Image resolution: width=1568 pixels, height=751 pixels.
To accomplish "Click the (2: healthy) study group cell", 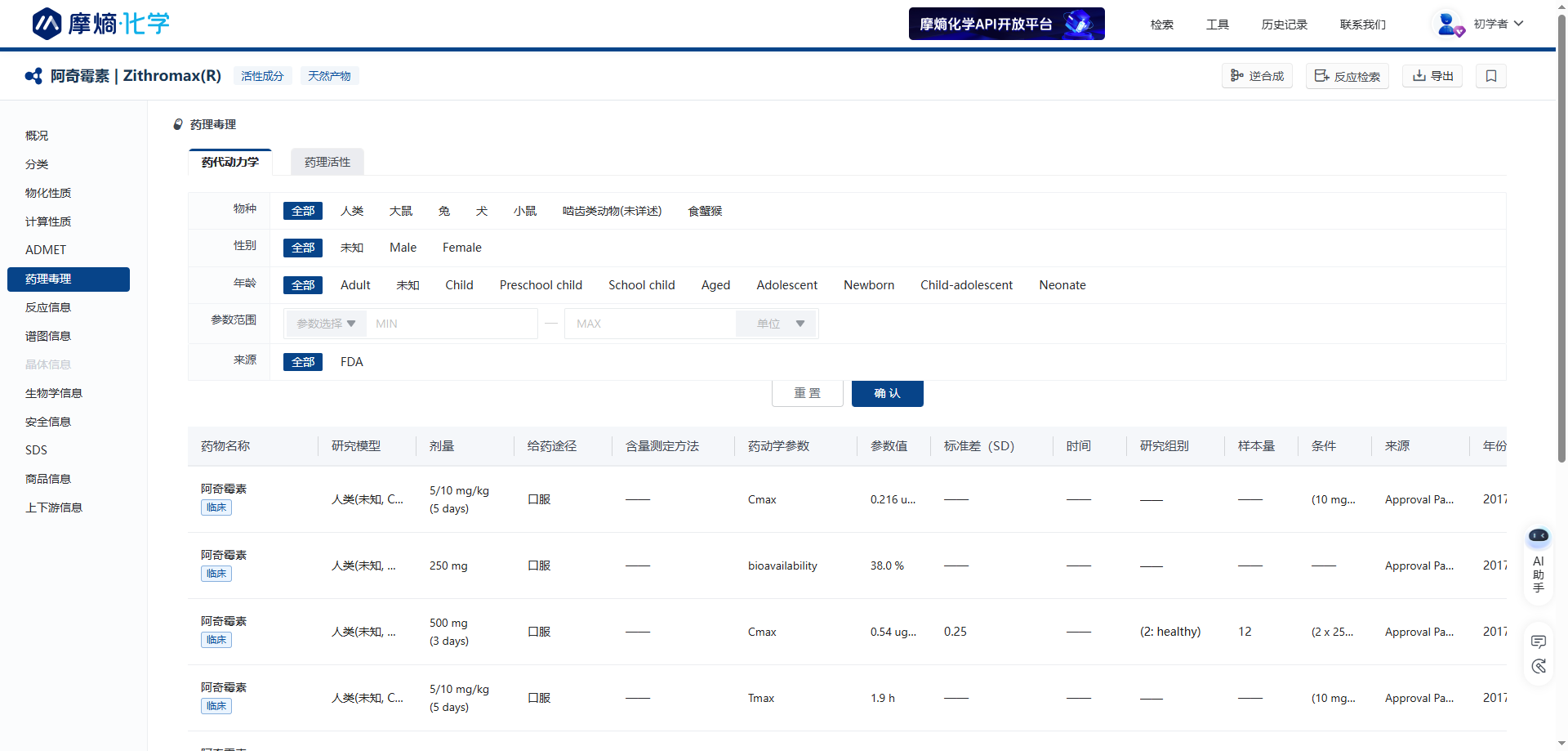I will [x=1170, y=632].
